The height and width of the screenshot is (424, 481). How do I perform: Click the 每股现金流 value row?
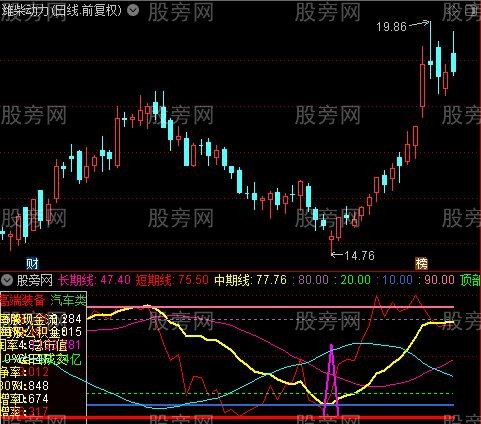[x=41, y=319]
